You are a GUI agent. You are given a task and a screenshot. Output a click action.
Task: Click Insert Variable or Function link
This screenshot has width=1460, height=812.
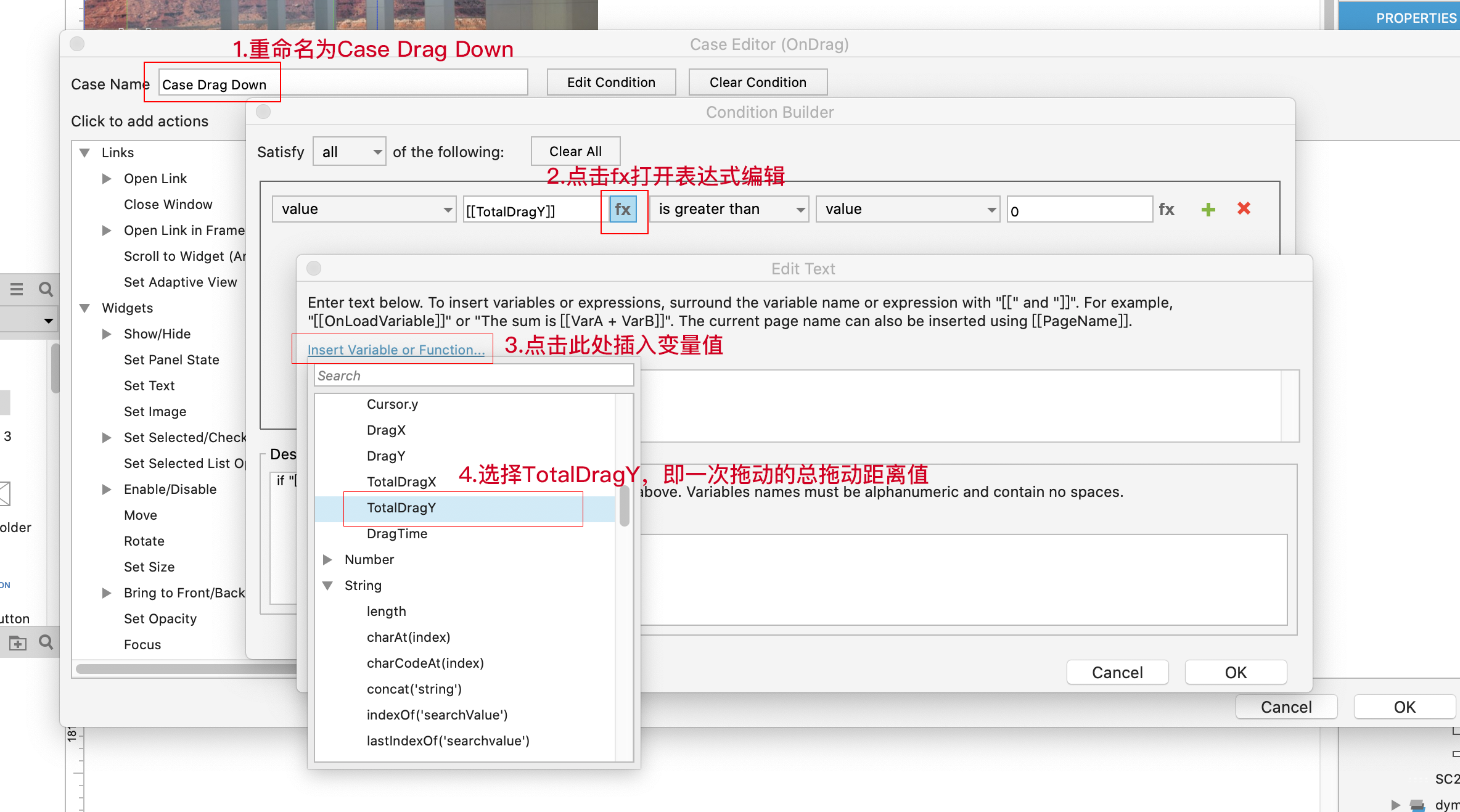pyautogui.click(x=396, y=350)
